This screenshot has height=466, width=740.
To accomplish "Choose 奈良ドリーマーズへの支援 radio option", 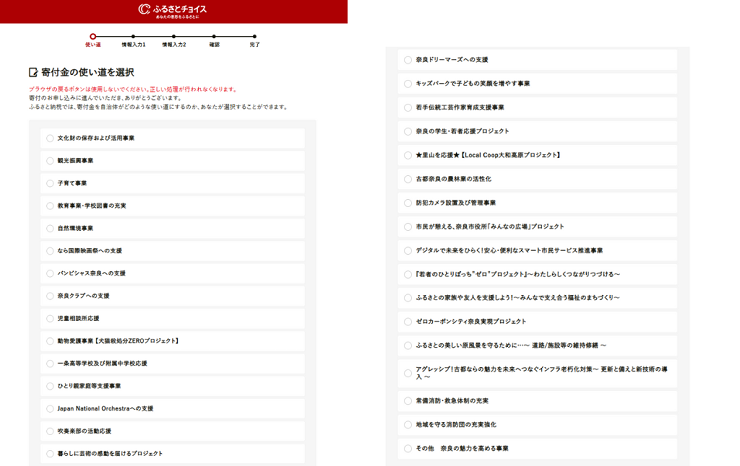I will point(408,60).
